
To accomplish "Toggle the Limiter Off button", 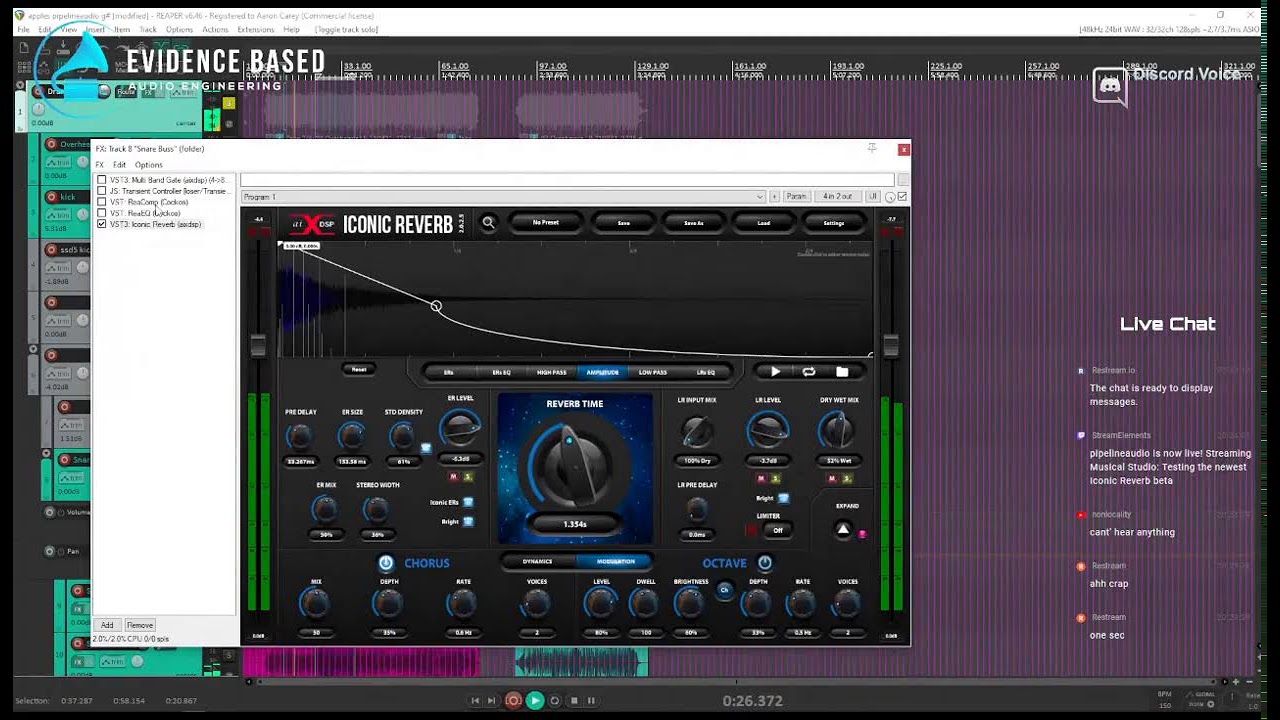I will [777, 530].
